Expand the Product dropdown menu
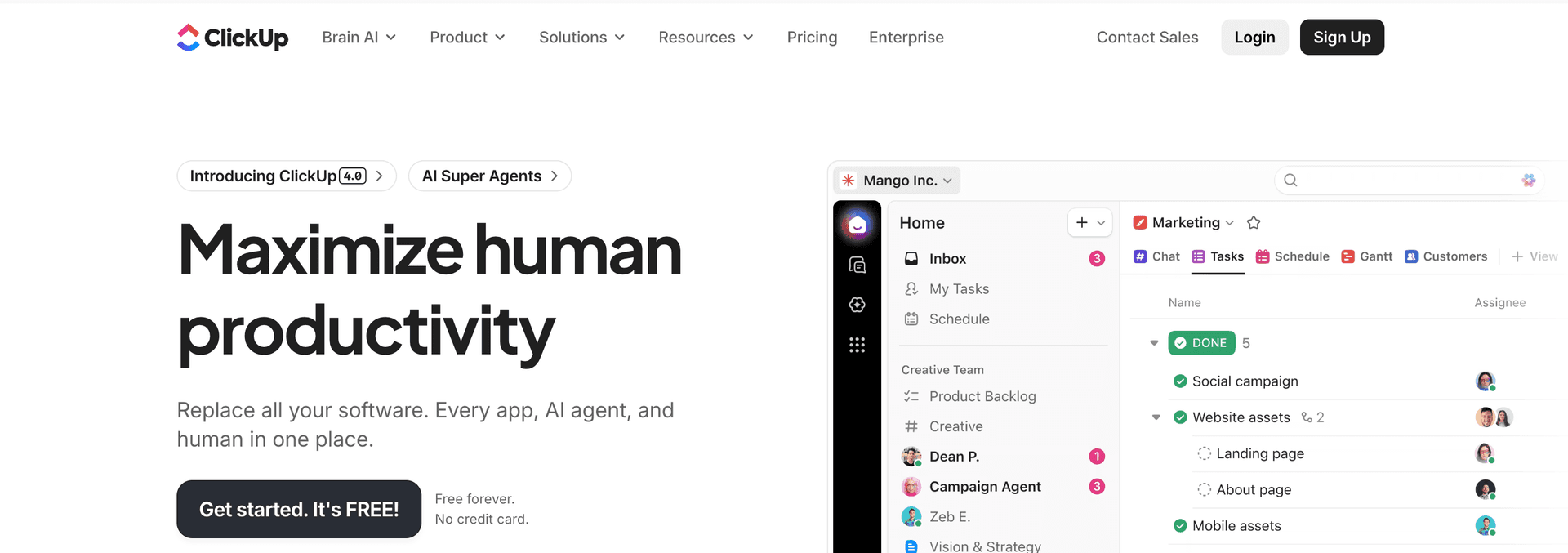This screenshot has width=1568, height=553. 467,38
